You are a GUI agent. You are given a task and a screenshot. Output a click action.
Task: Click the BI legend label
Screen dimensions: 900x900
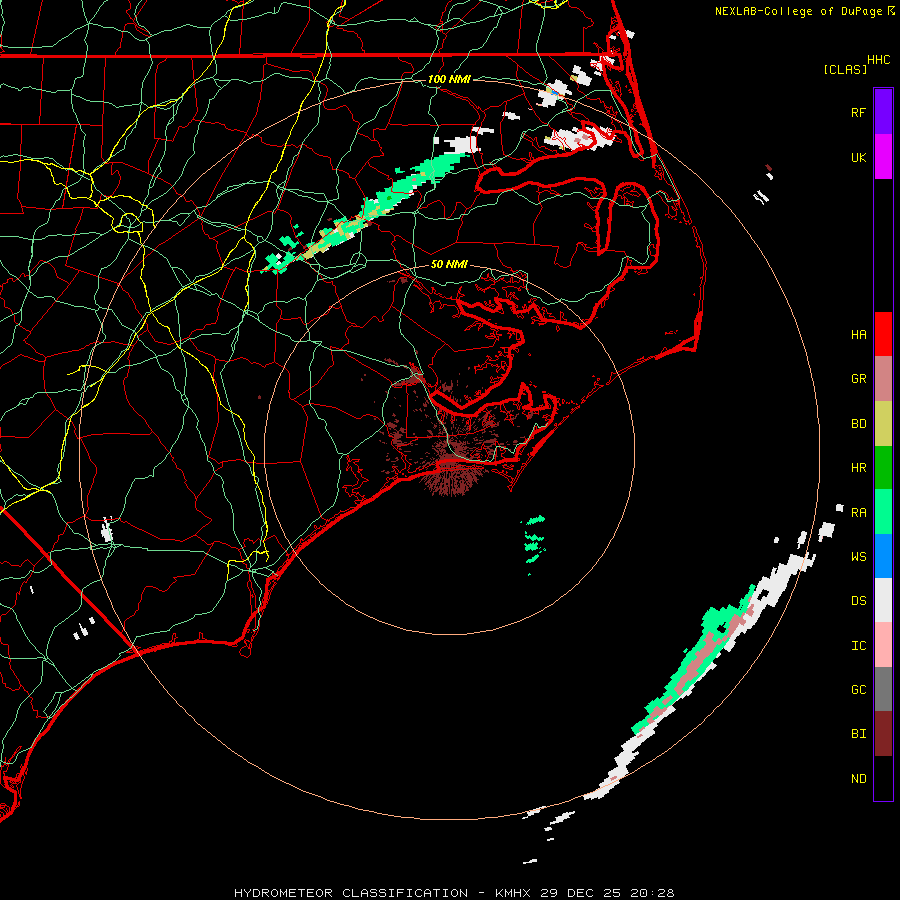pos(858,734)
